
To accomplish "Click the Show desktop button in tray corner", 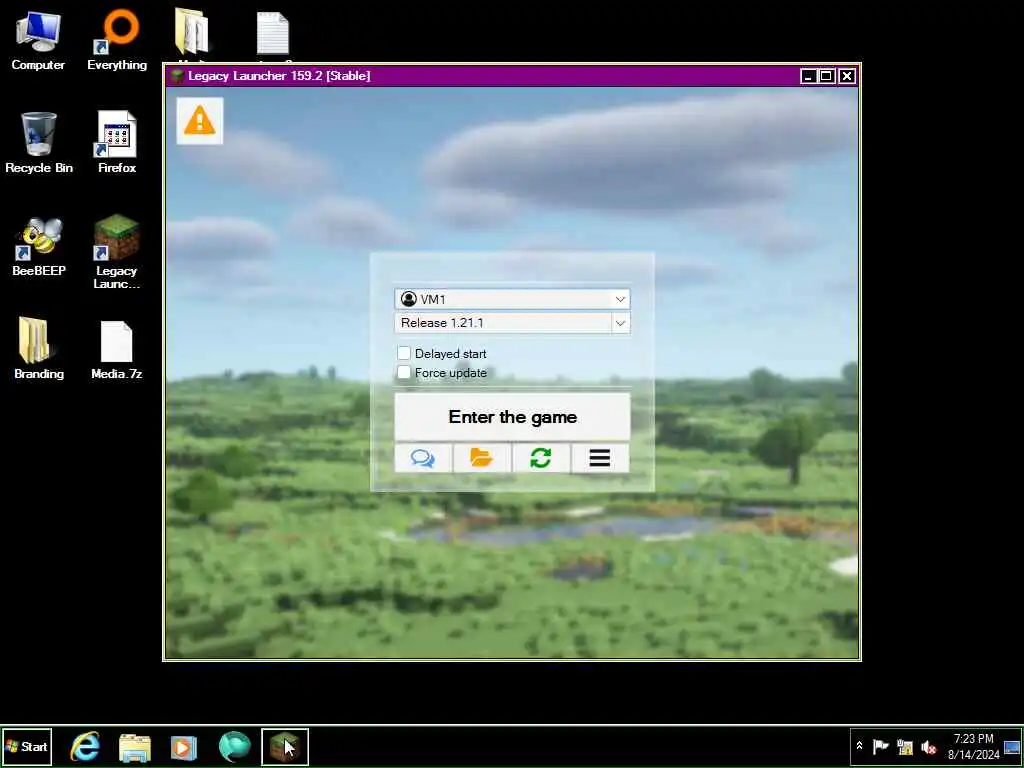I will click(1012, 746).
